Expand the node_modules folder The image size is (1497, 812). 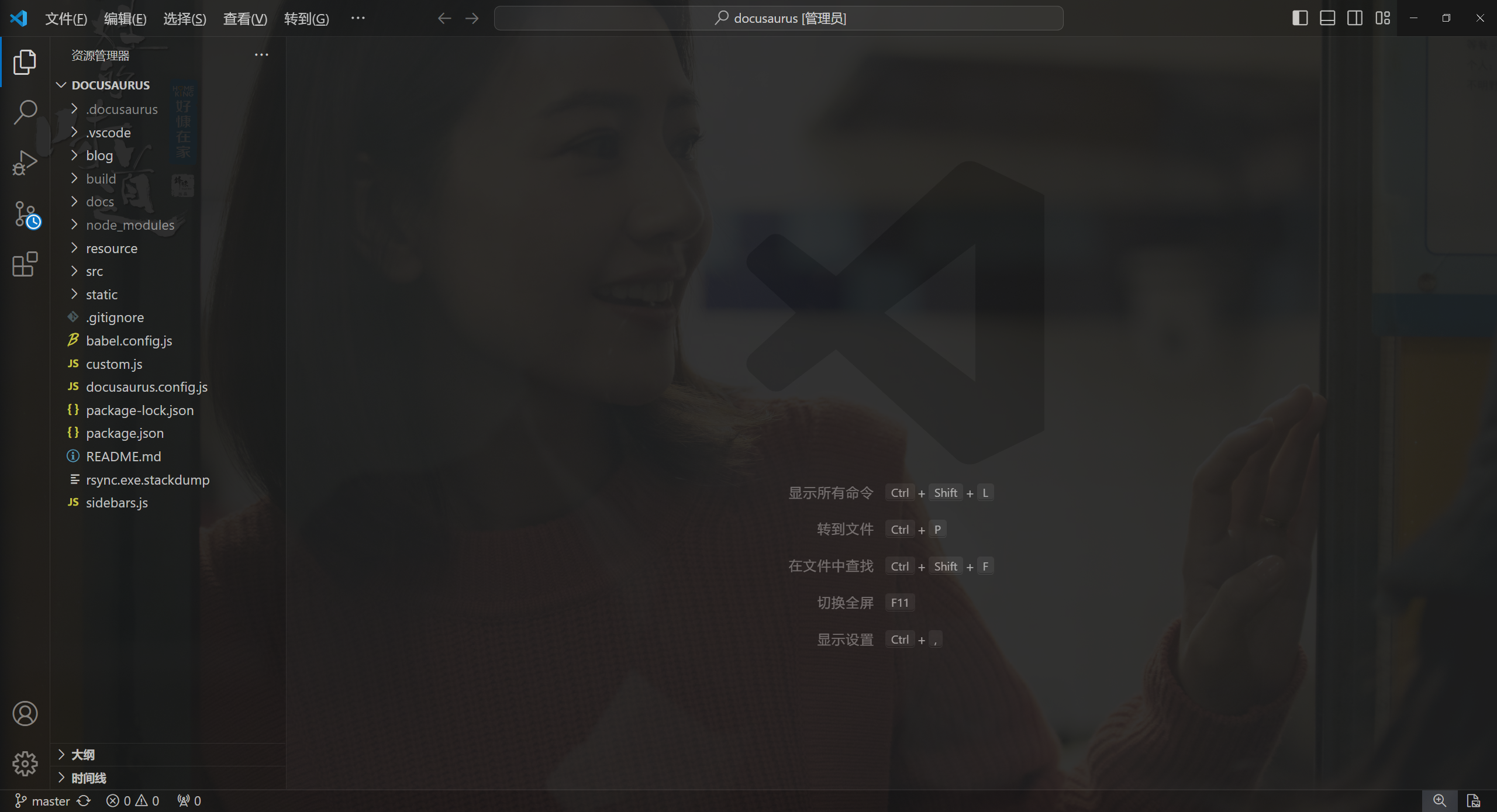pos(168,225)
